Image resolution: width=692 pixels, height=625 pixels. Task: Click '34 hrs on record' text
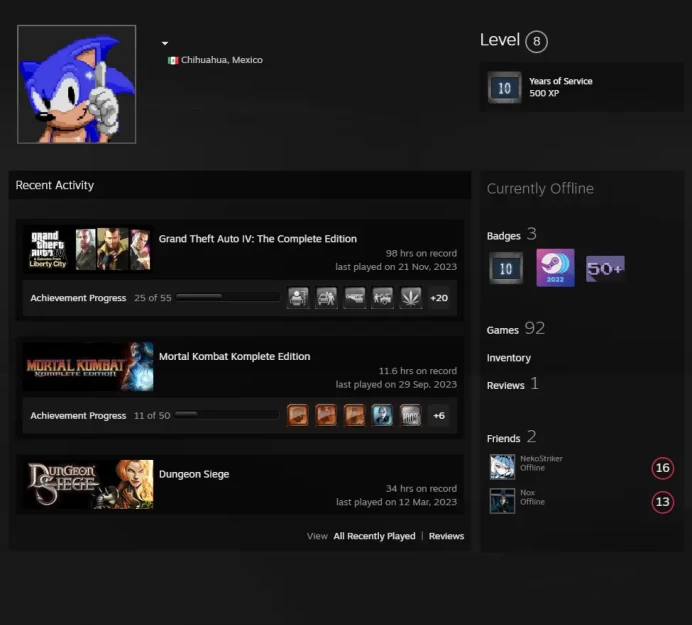pyautogui.click(x=421, y=489)
